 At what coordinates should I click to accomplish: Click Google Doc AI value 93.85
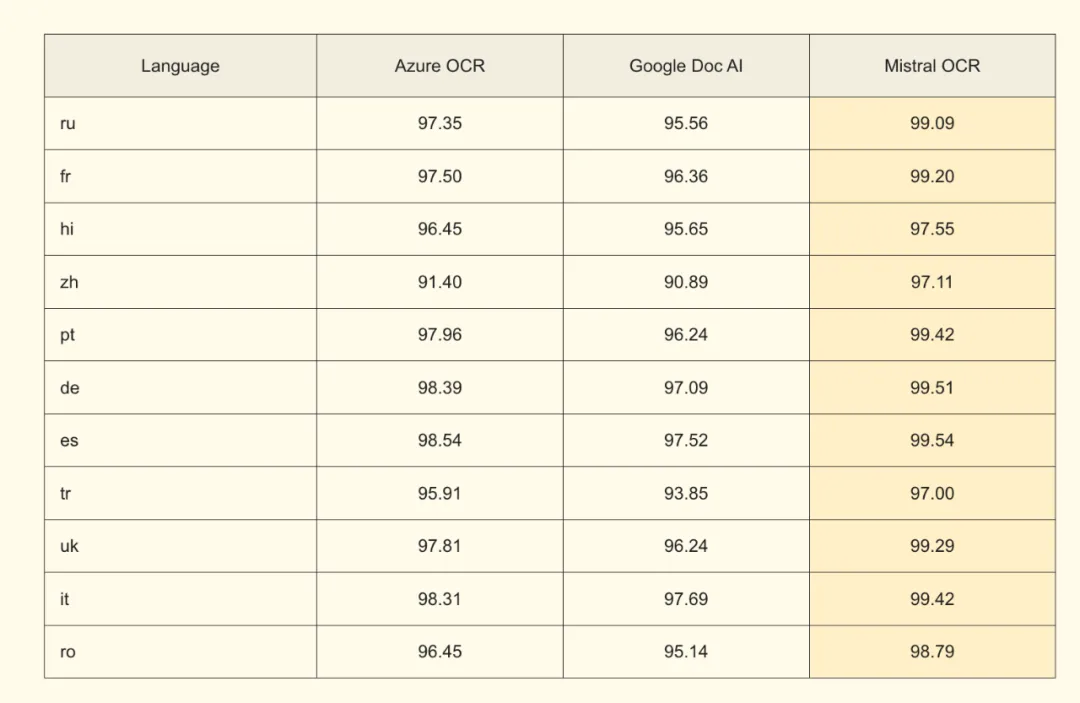click(x=686, y=494)
